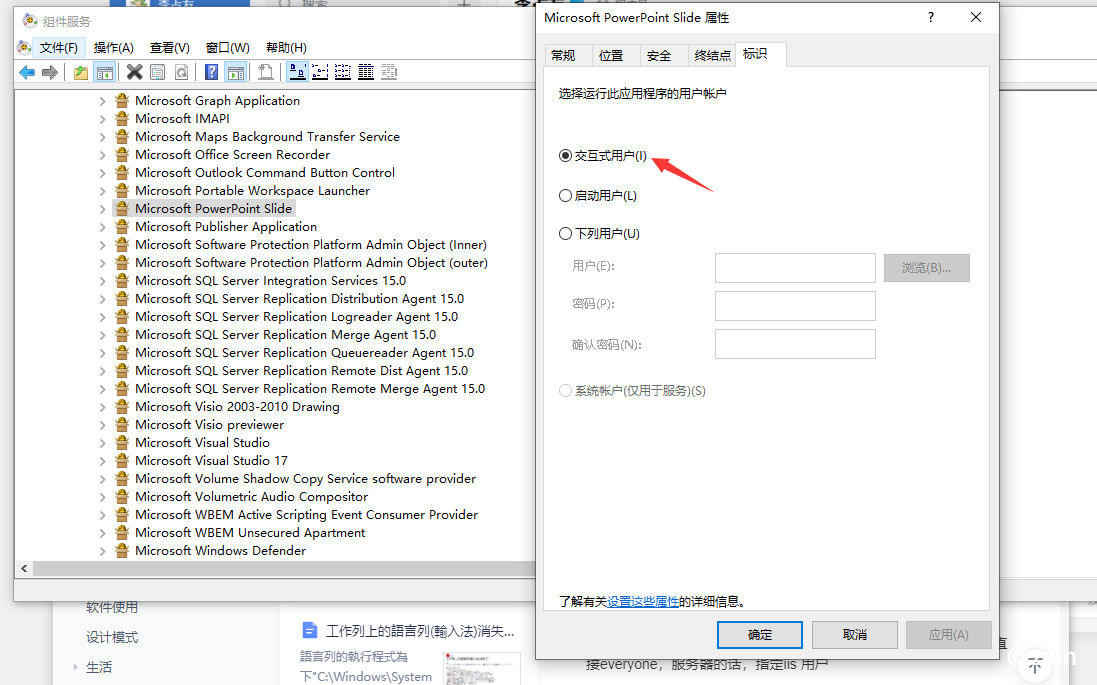Click the 用户(E) input field
The image size is (1097, 685).
pos(795,268)
